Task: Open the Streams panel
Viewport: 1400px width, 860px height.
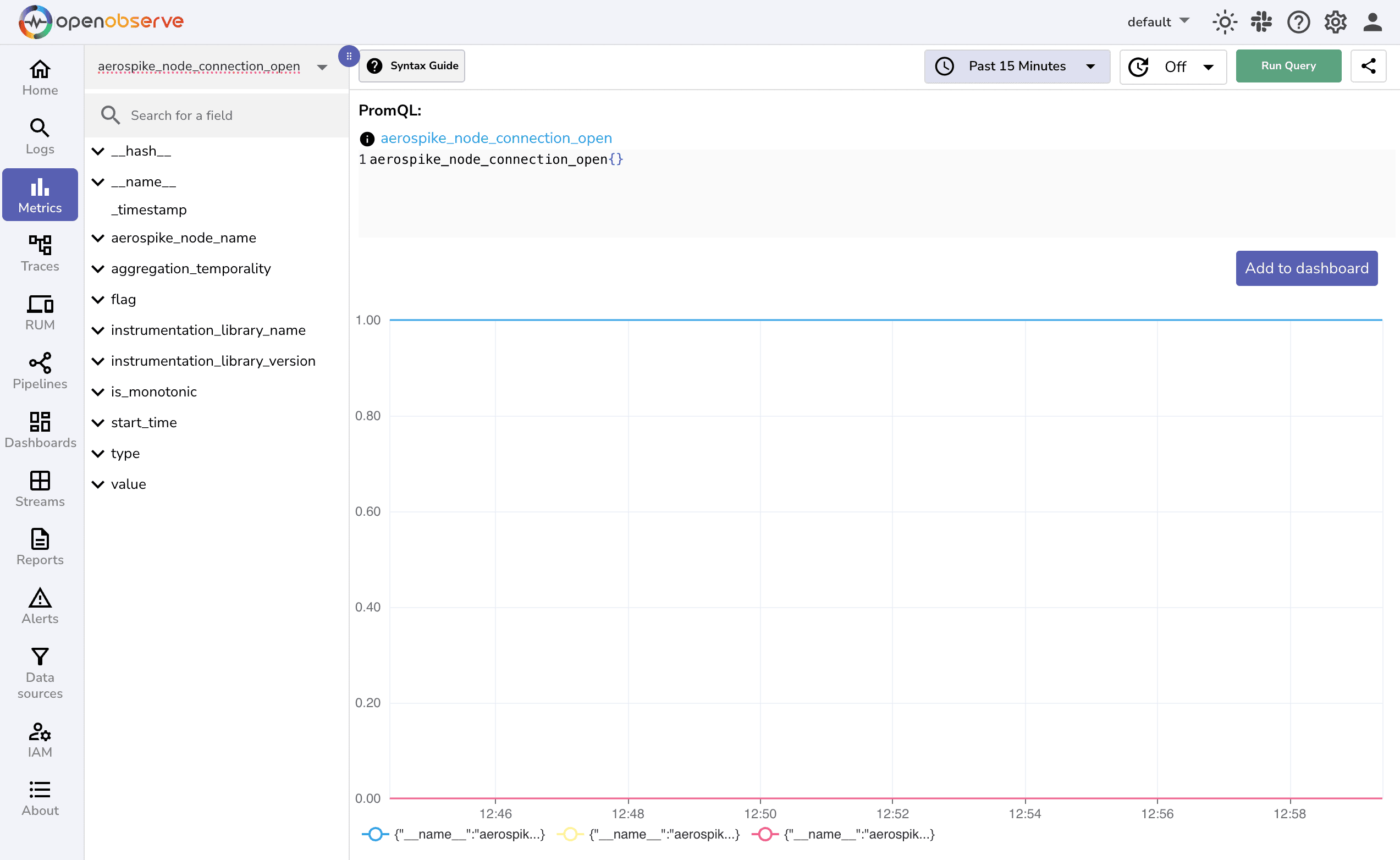Action: (39, 488)
